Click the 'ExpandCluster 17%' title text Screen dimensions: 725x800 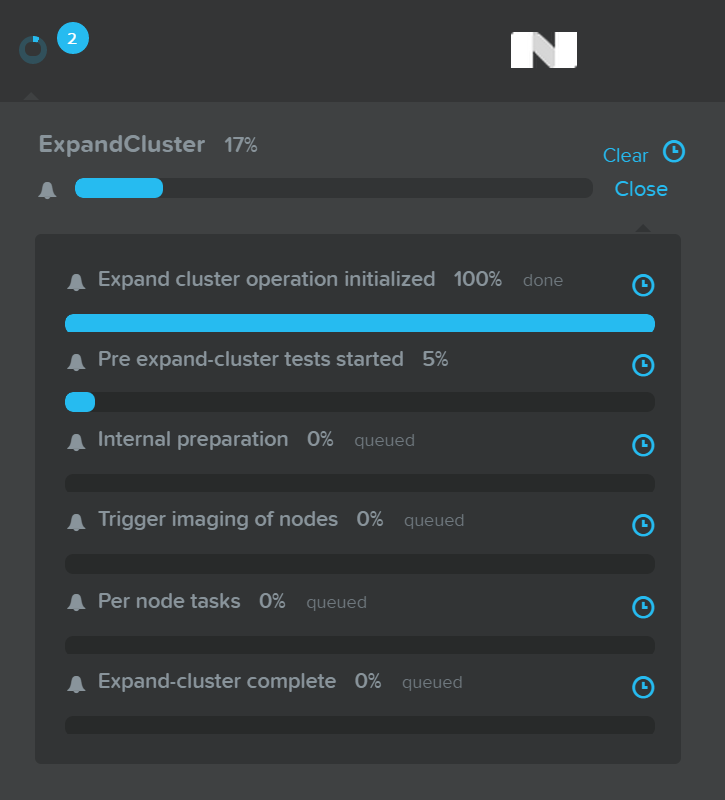pos(120,145)
